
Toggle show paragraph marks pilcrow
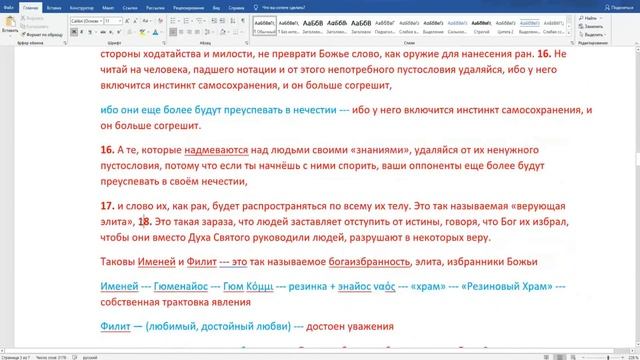coord(243,21)
